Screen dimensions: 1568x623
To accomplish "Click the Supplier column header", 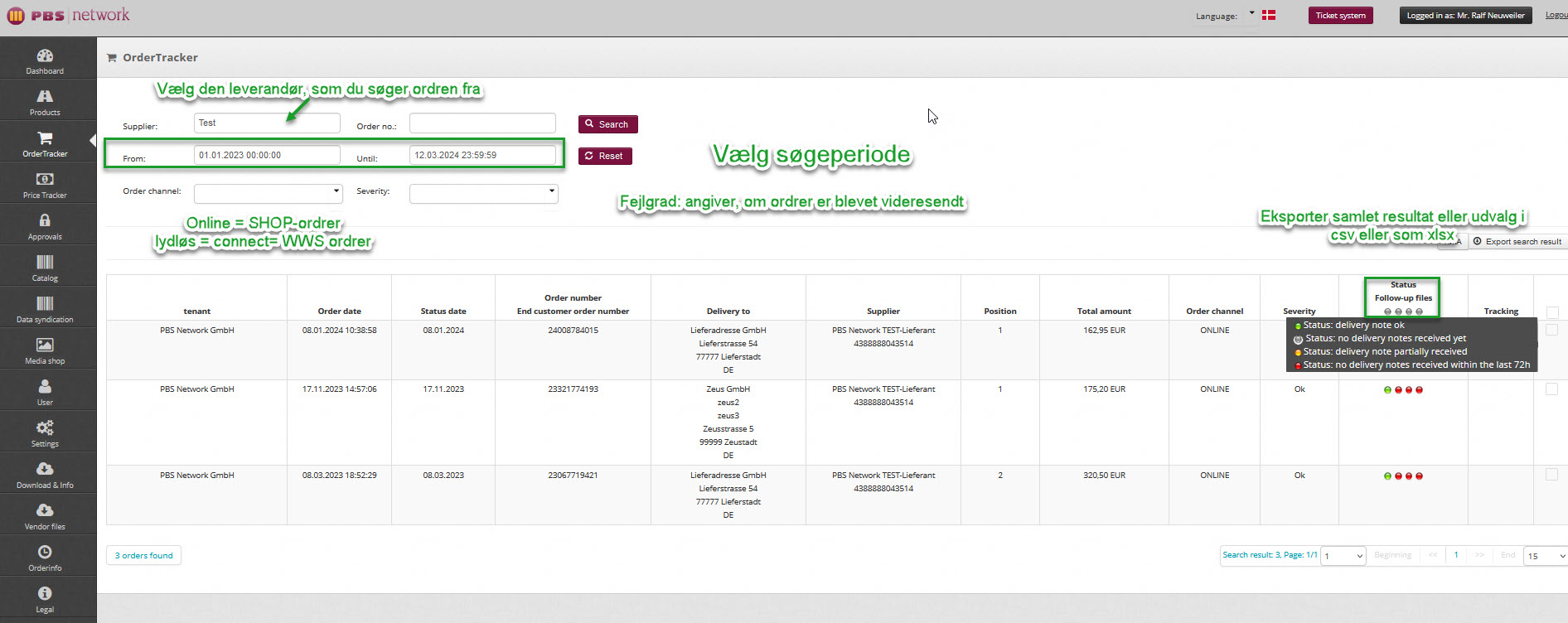I will point(883,311).
